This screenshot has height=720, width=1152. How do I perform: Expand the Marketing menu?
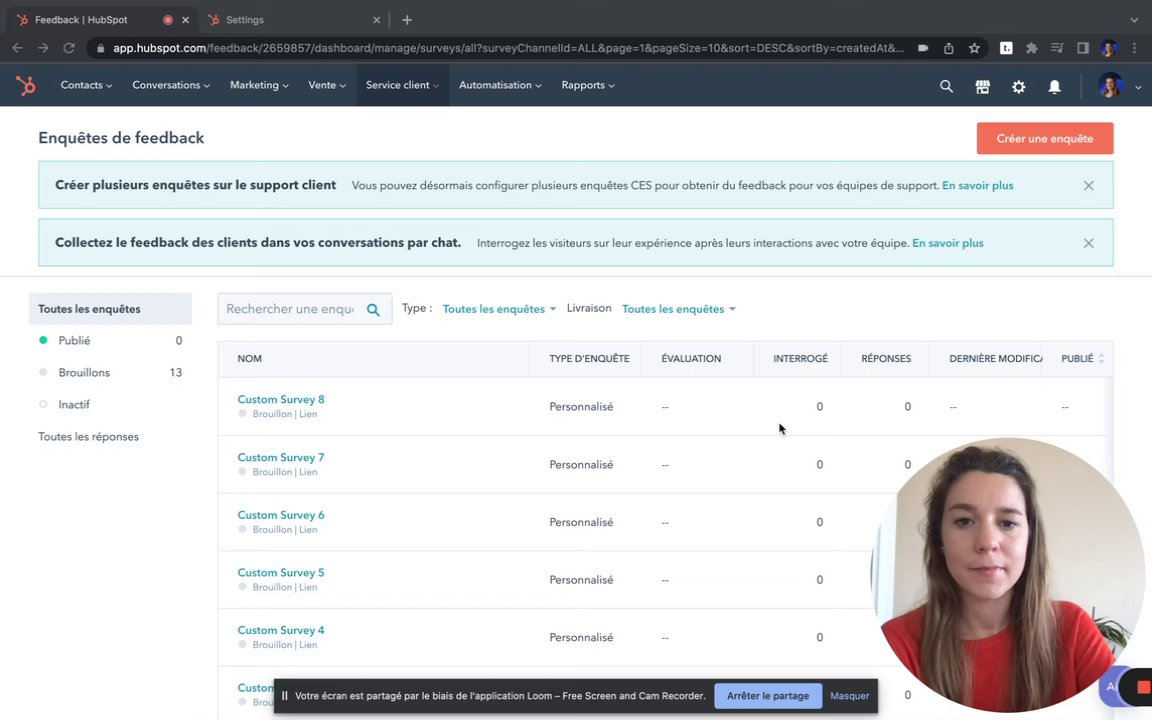pyautogui.click(x=259, y=85)
